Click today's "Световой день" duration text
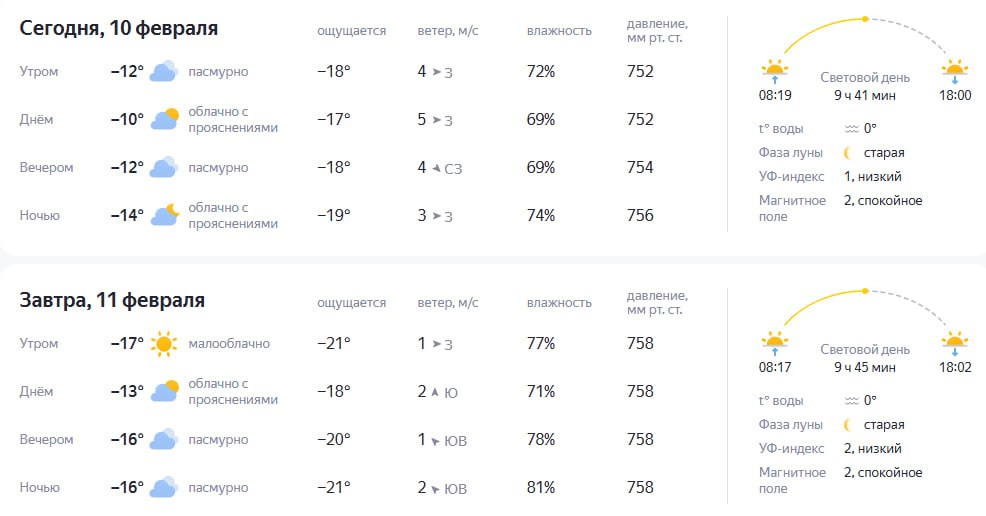986x516 pixels. coord(865,96)
